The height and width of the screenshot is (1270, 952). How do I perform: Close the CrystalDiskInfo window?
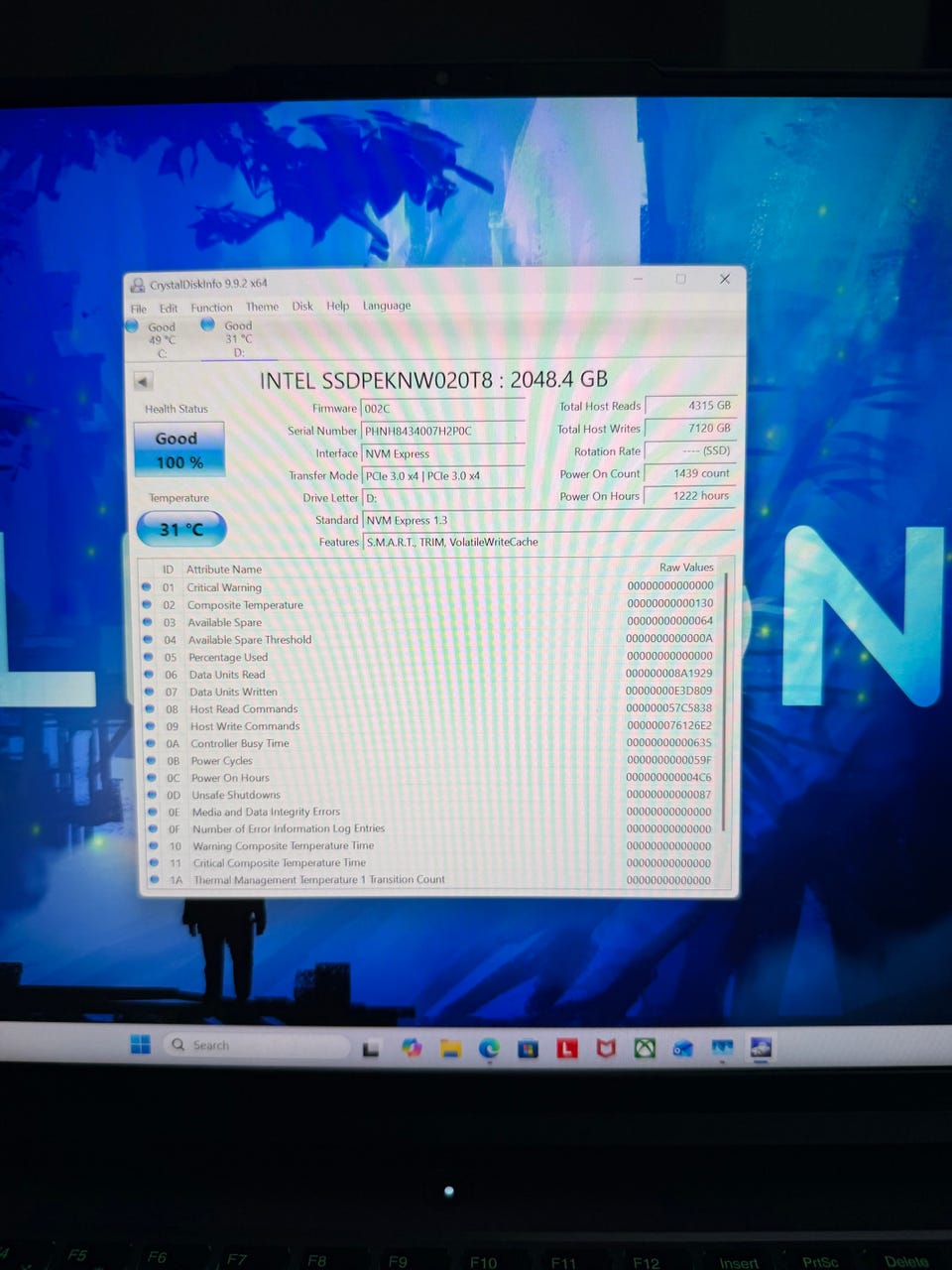pyautogui.click(x=725, y=279)
